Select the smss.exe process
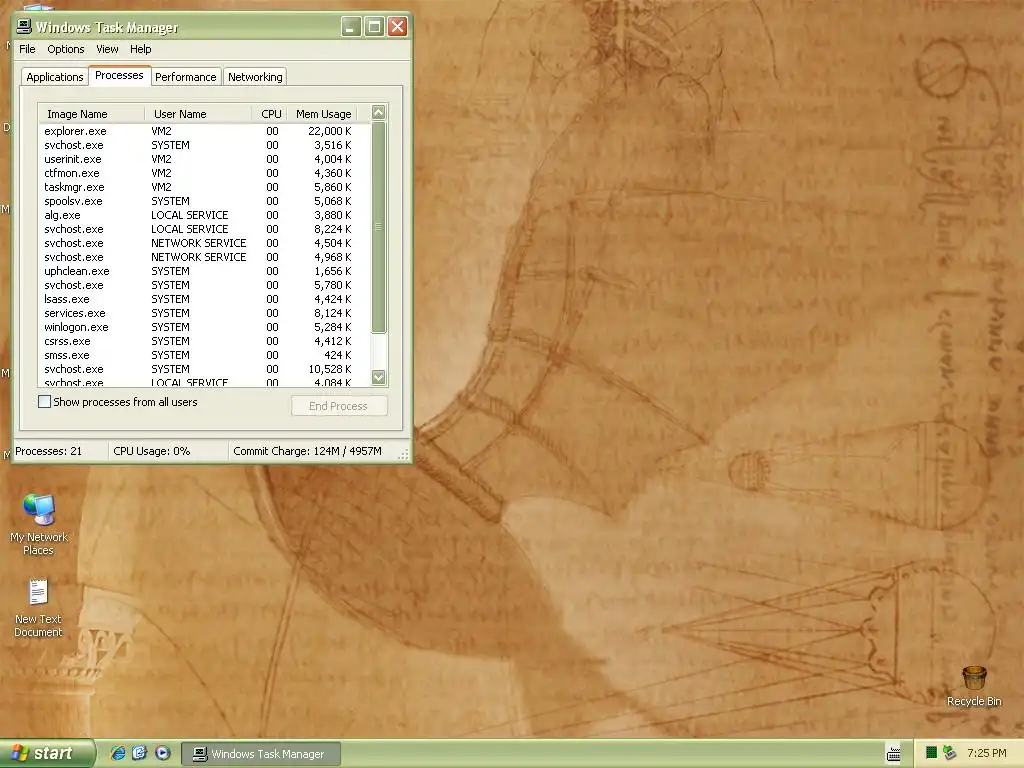 204,355
